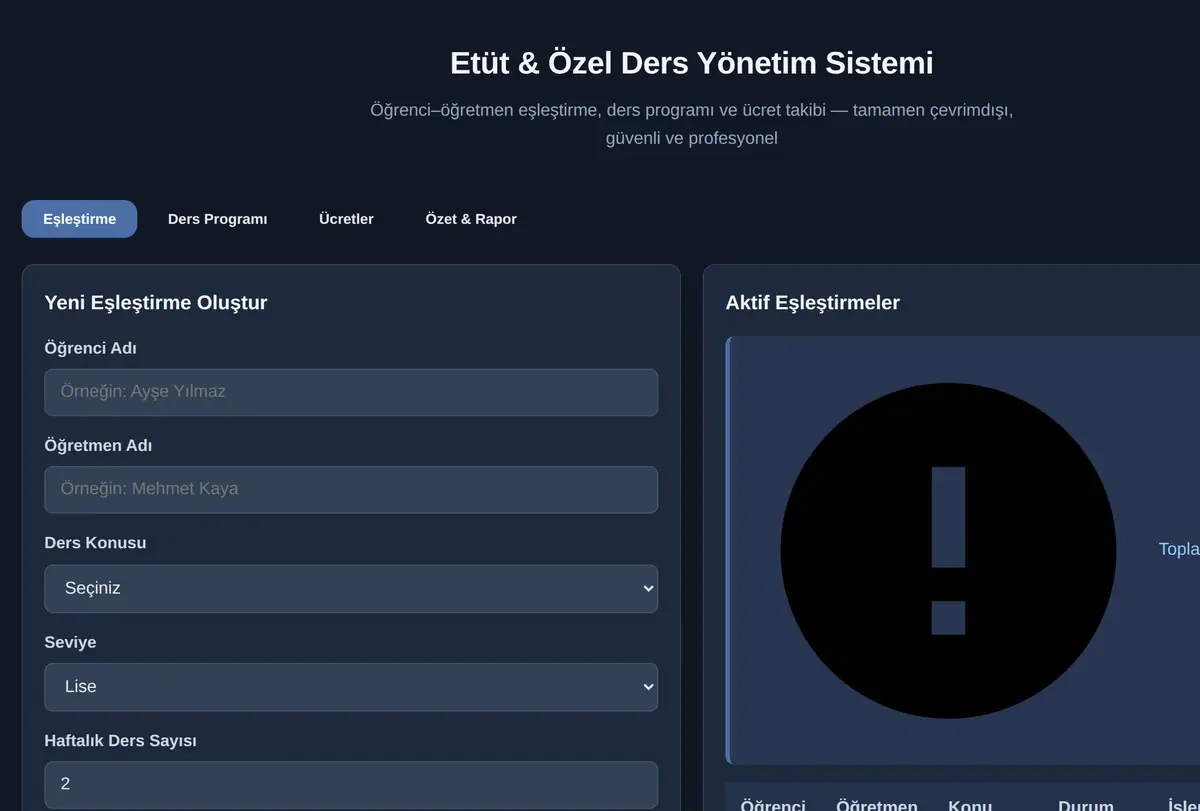Go to the Ücretler tab
The width and height of the screenshot is (1200, 811).
coord(346,219)
